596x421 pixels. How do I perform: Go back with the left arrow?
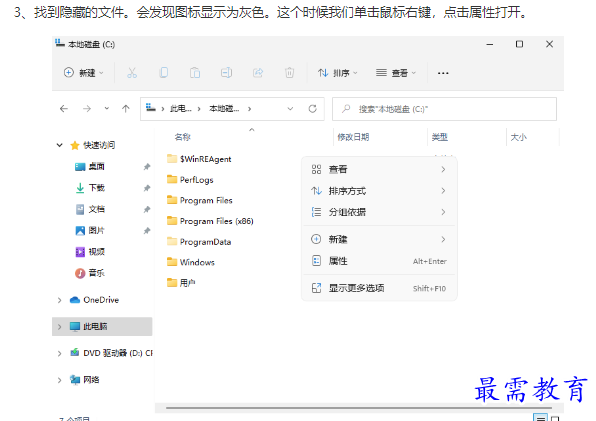tap(64, 109)
